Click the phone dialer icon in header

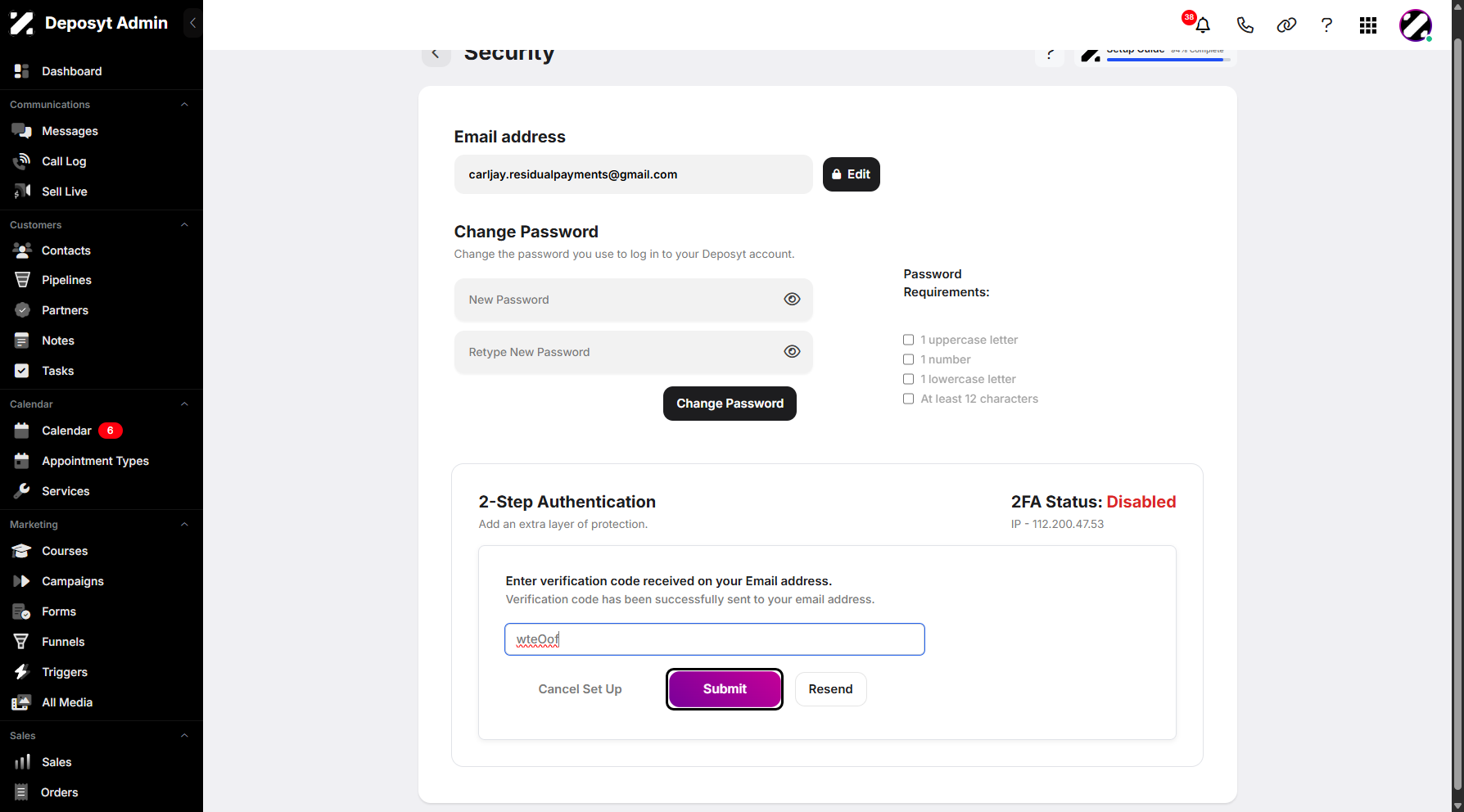point(1245,25)
